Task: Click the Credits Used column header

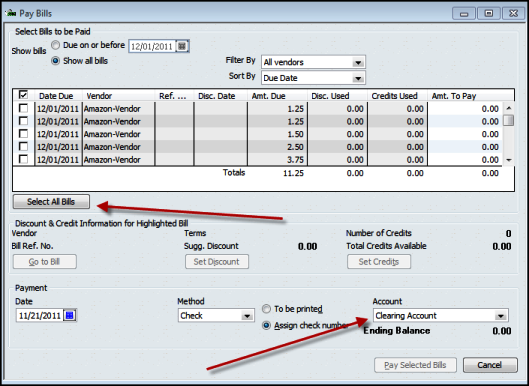Action: point(397,96)
